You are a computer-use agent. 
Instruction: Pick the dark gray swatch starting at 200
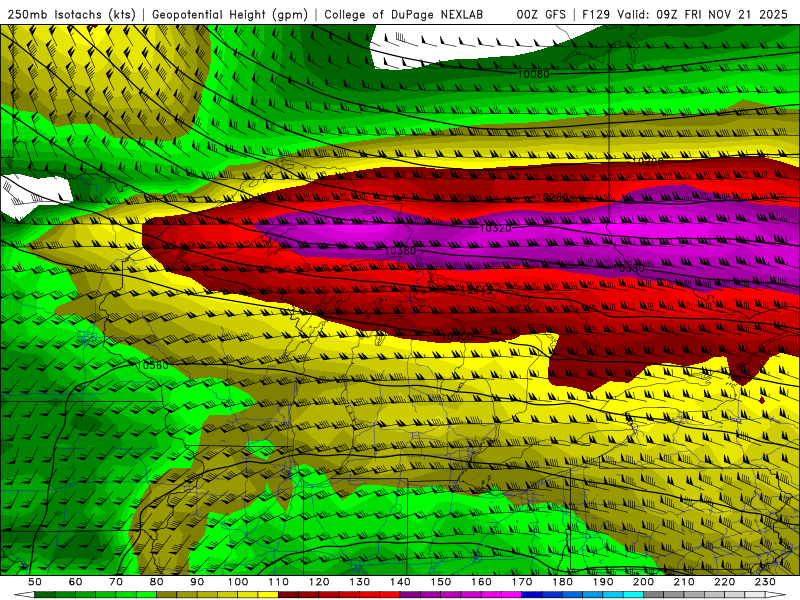(654, 595)
